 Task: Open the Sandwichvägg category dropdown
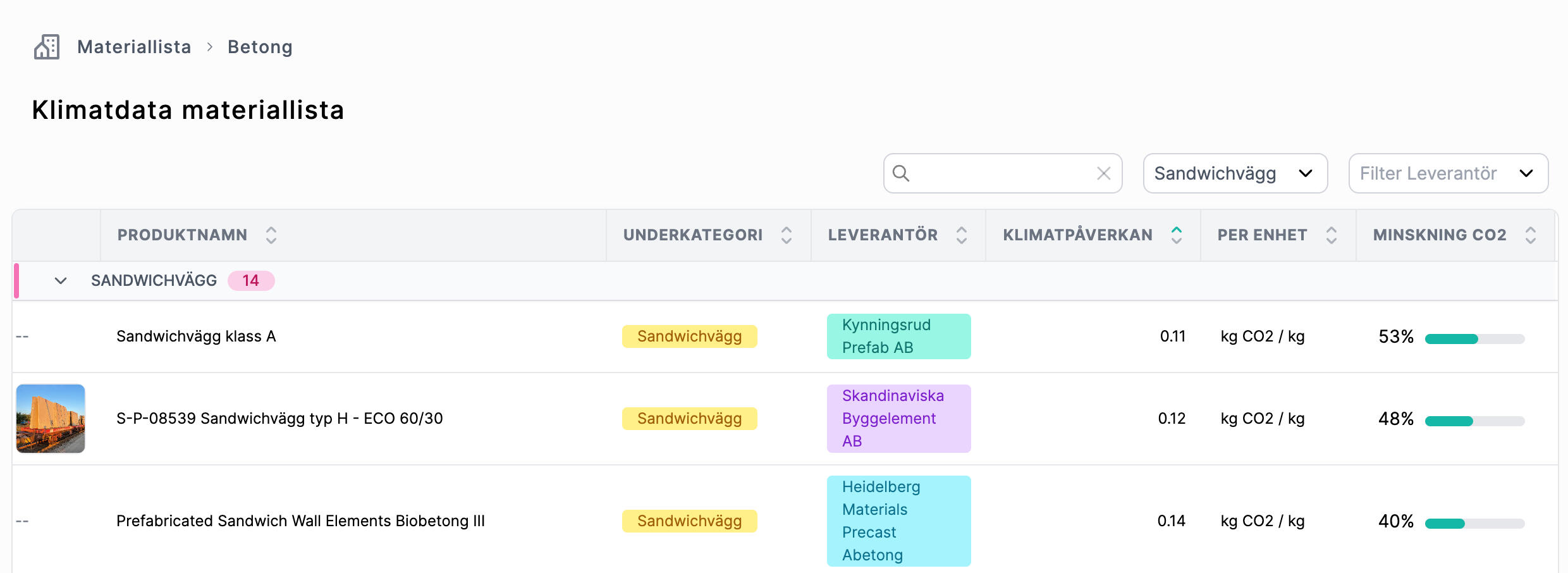click(x=1235, y=173)
